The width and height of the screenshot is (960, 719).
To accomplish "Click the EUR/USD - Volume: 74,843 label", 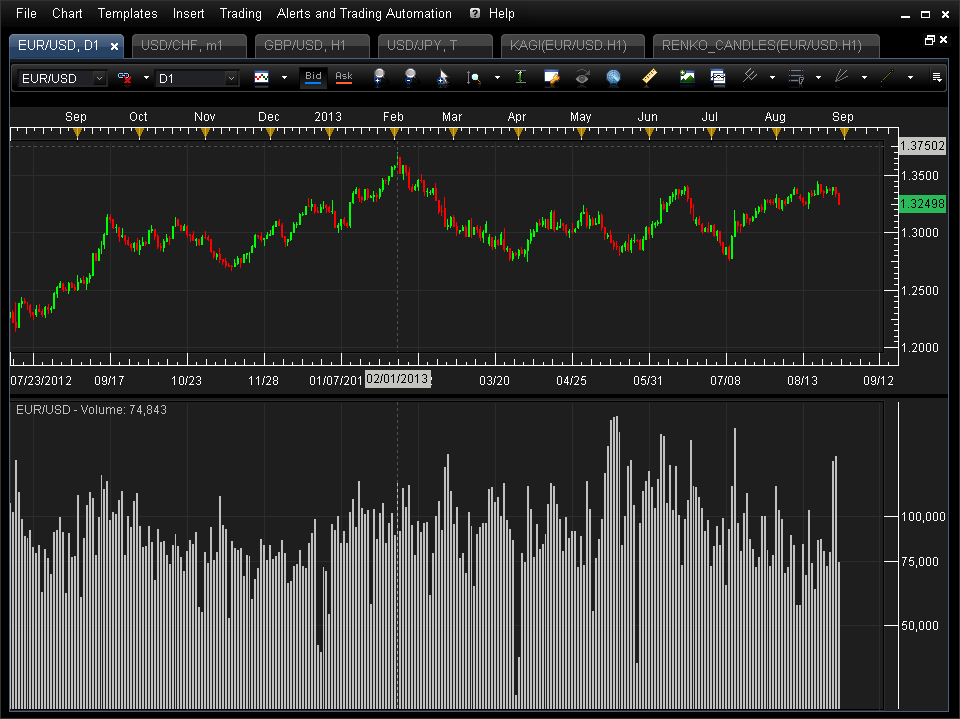I will [x=91, y=410].
